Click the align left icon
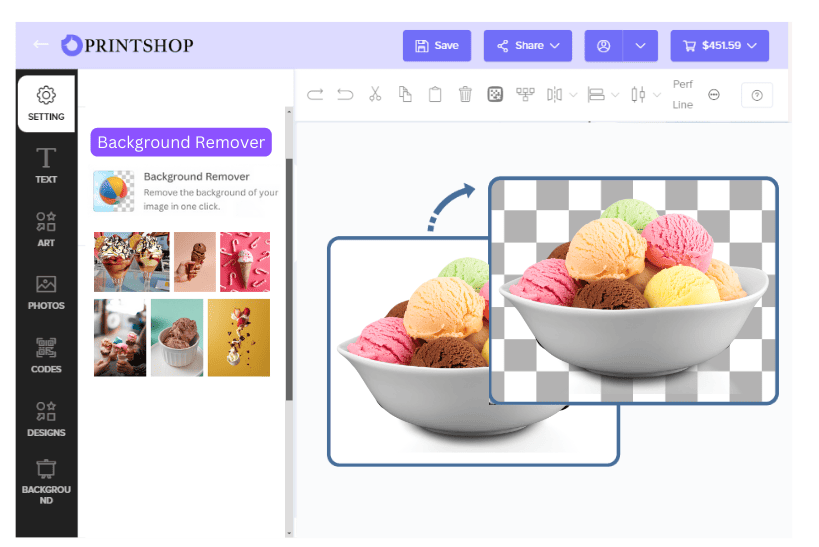Screen dimensions: 819x547 click(596, 95)
